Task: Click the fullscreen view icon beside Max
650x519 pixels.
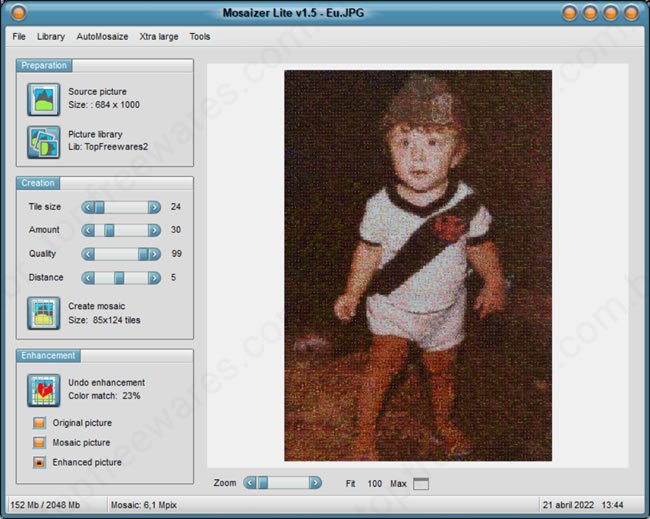Action: tap(420, 484)
